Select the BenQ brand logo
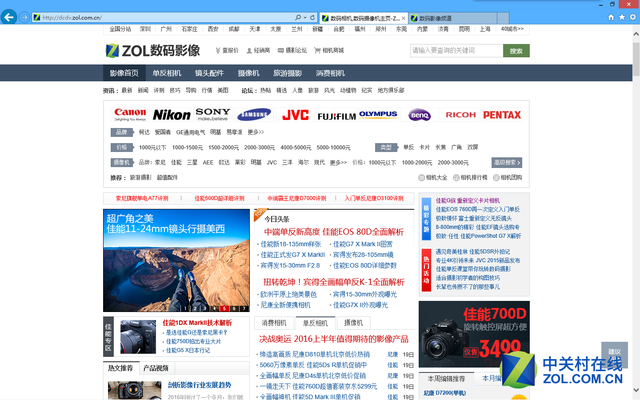 click(419, 115)
